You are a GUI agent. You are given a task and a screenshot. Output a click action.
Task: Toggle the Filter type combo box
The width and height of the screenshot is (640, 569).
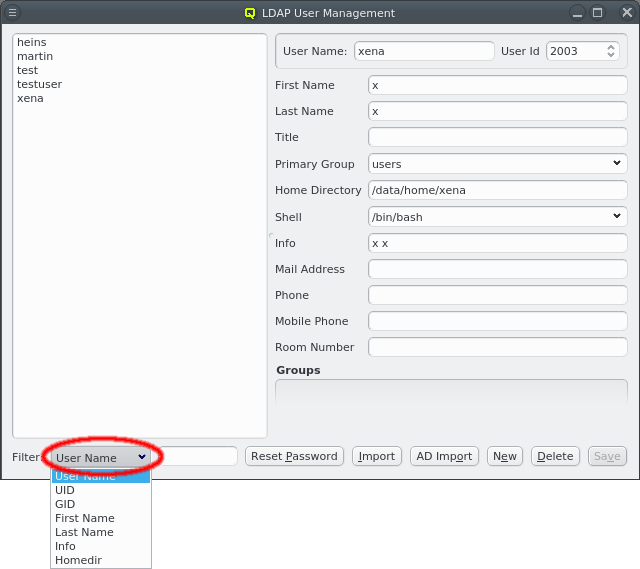click(x=101, y=458)
